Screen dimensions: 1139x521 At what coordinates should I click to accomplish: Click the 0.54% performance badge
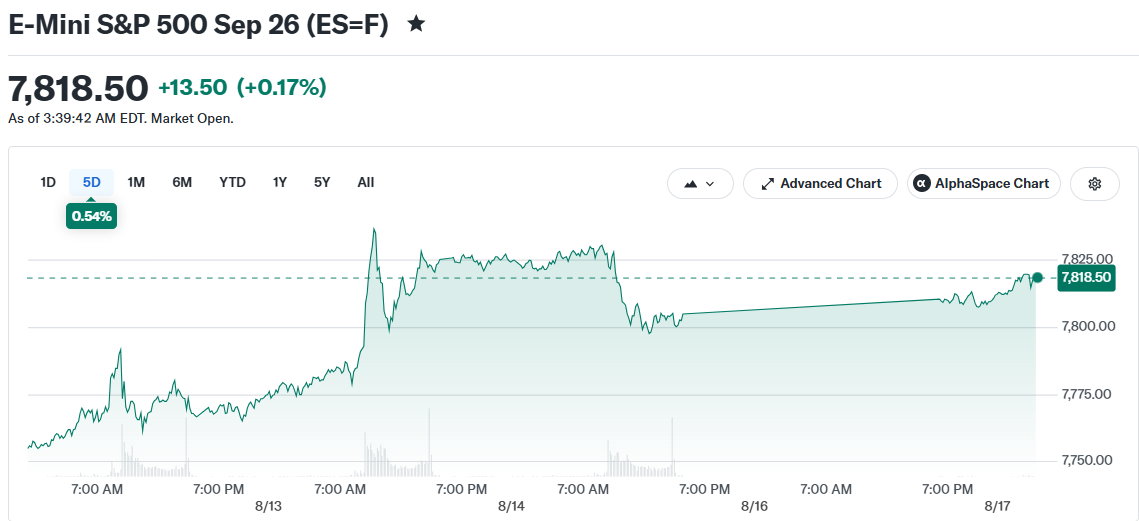pyautogui.click(x=92, y=216)
